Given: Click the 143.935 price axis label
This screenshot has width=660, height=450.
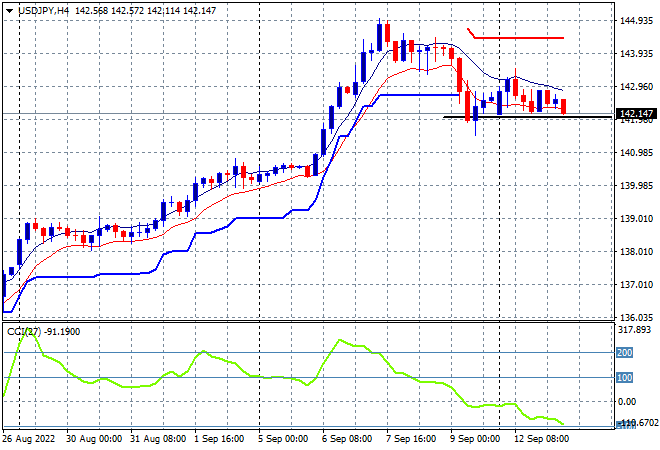Looking at the screenshot, I should coord(636,53).
